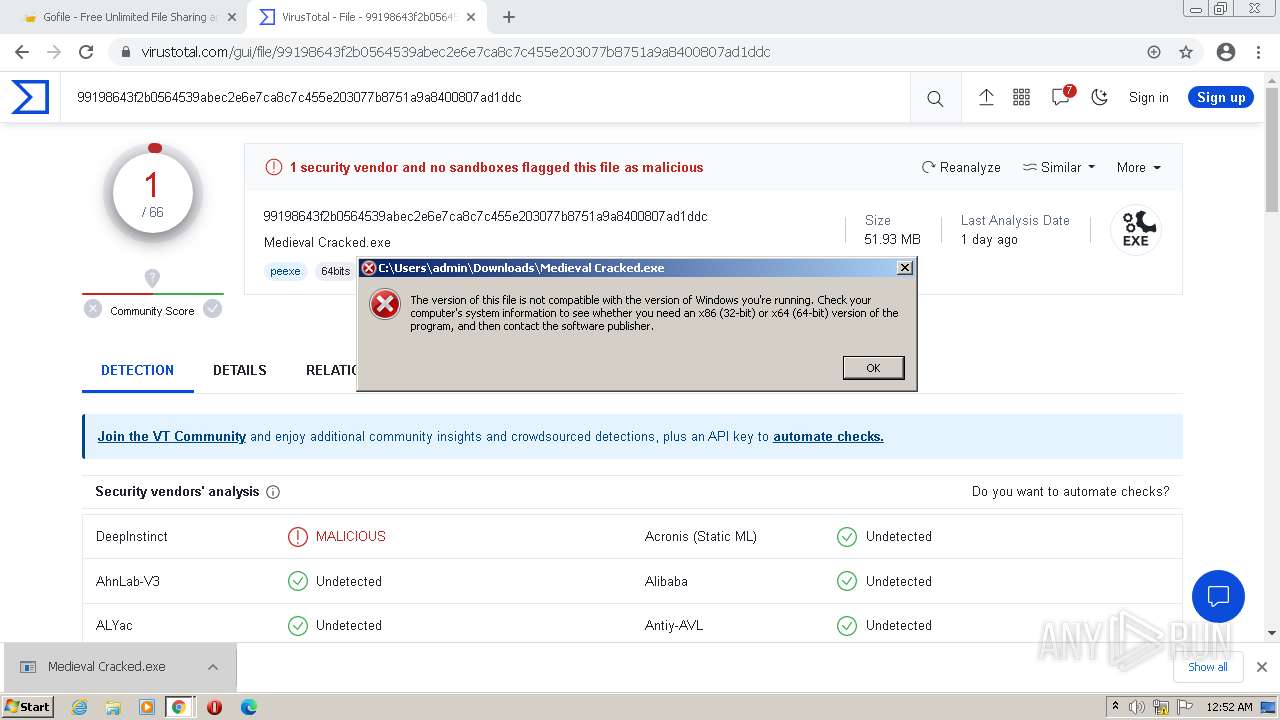Click the red Opera-style taskbar icon
The width and height of the screenshot is (1280, 720).
click(x=214, y=707)
